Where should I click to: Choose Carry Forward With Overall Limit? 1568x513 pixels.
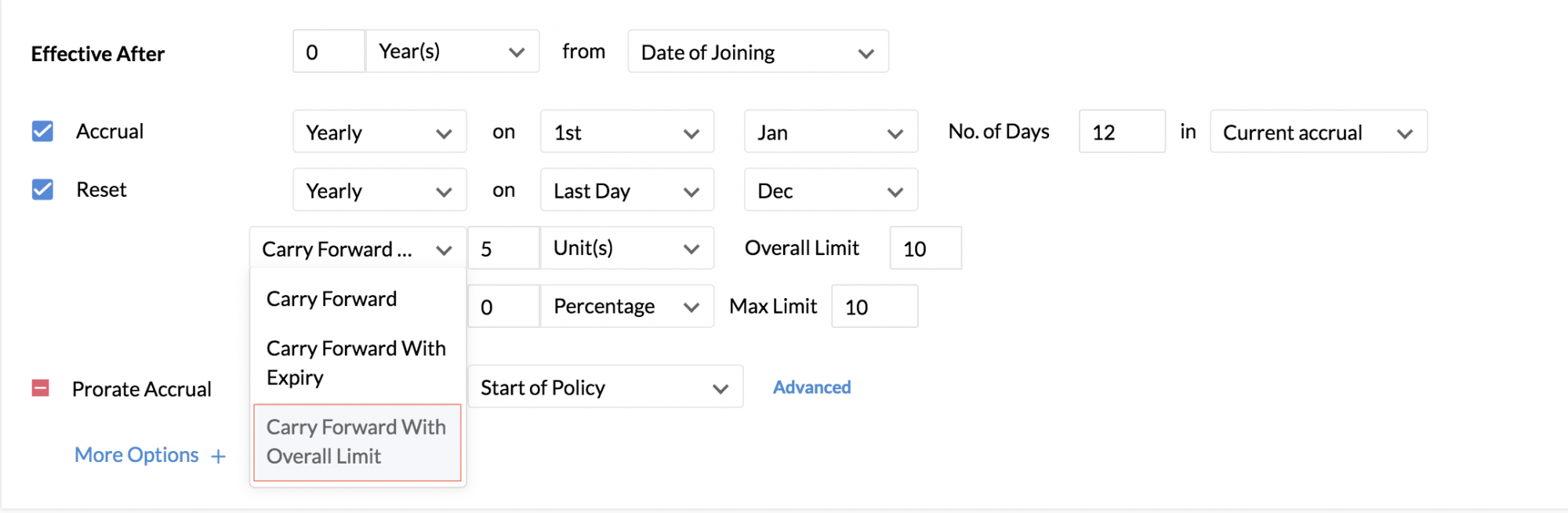356,442
